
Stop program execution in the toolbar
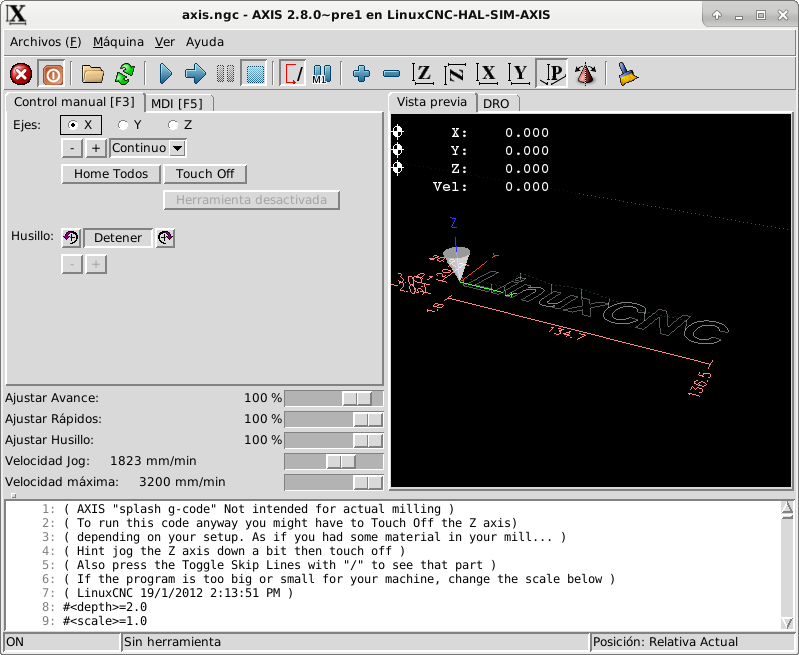(x=255, y=74)
